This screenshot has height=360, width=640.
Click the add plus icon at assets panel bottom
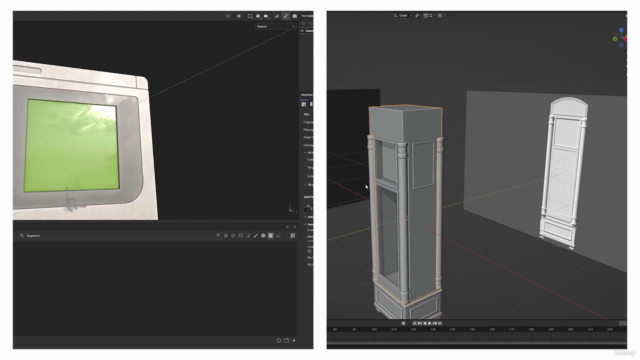click(294, 340)
